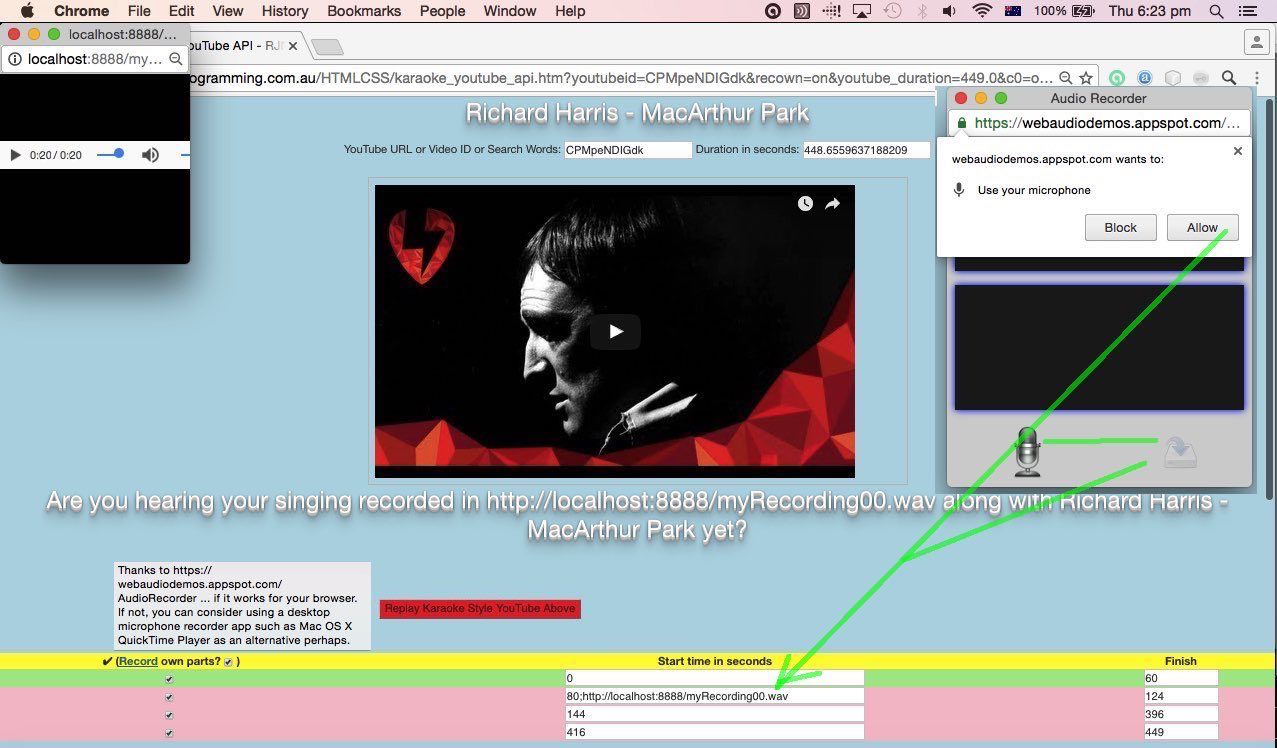
Task: Toggle the checkbox in the start-time 144 row
Action: [169, 715]
